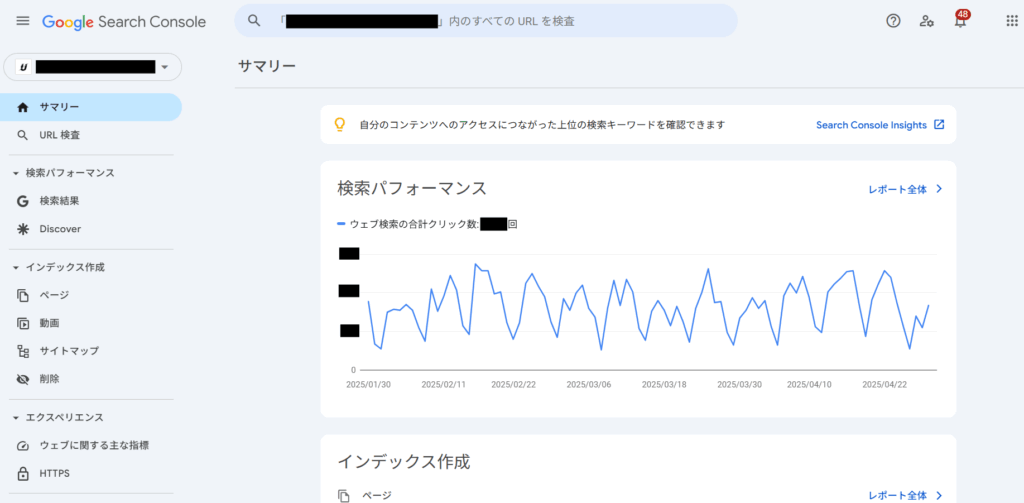The image size is (1024, 503).
Task: Click the 2025/03/06 axis date label
Action: point(589,385)
